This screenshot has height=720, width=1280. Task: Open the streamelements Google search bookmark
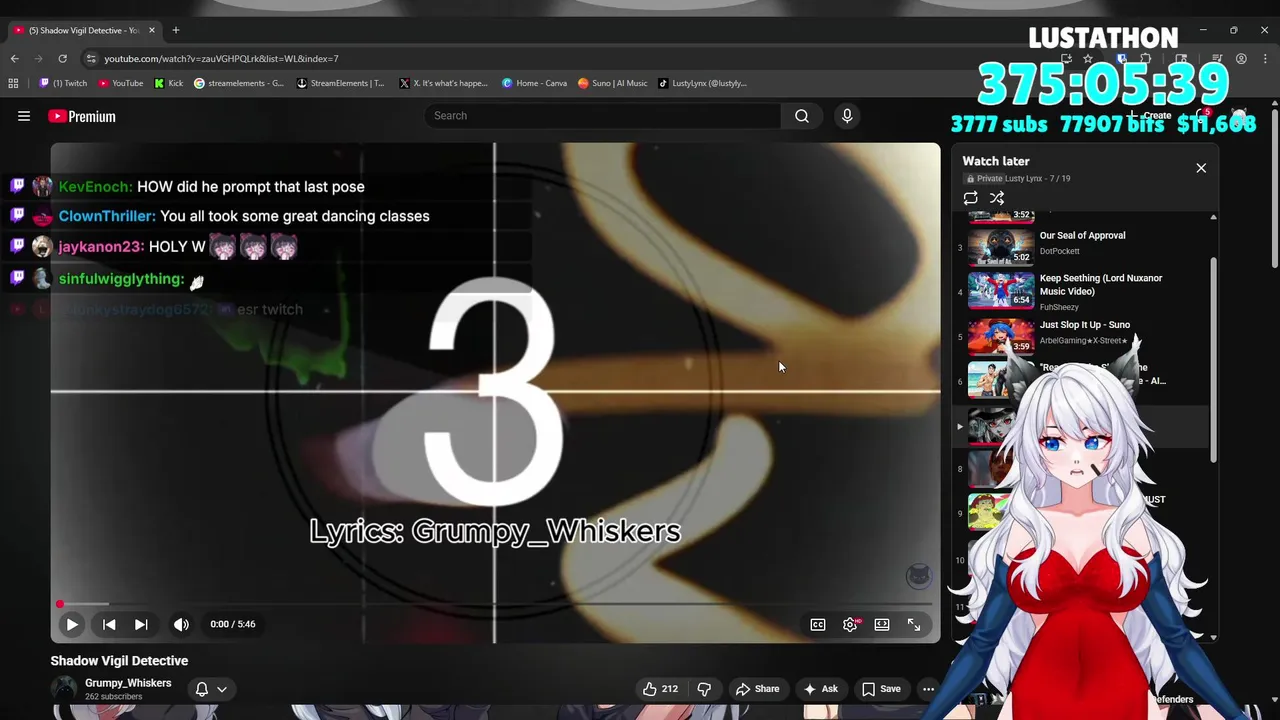click(239, 83)
